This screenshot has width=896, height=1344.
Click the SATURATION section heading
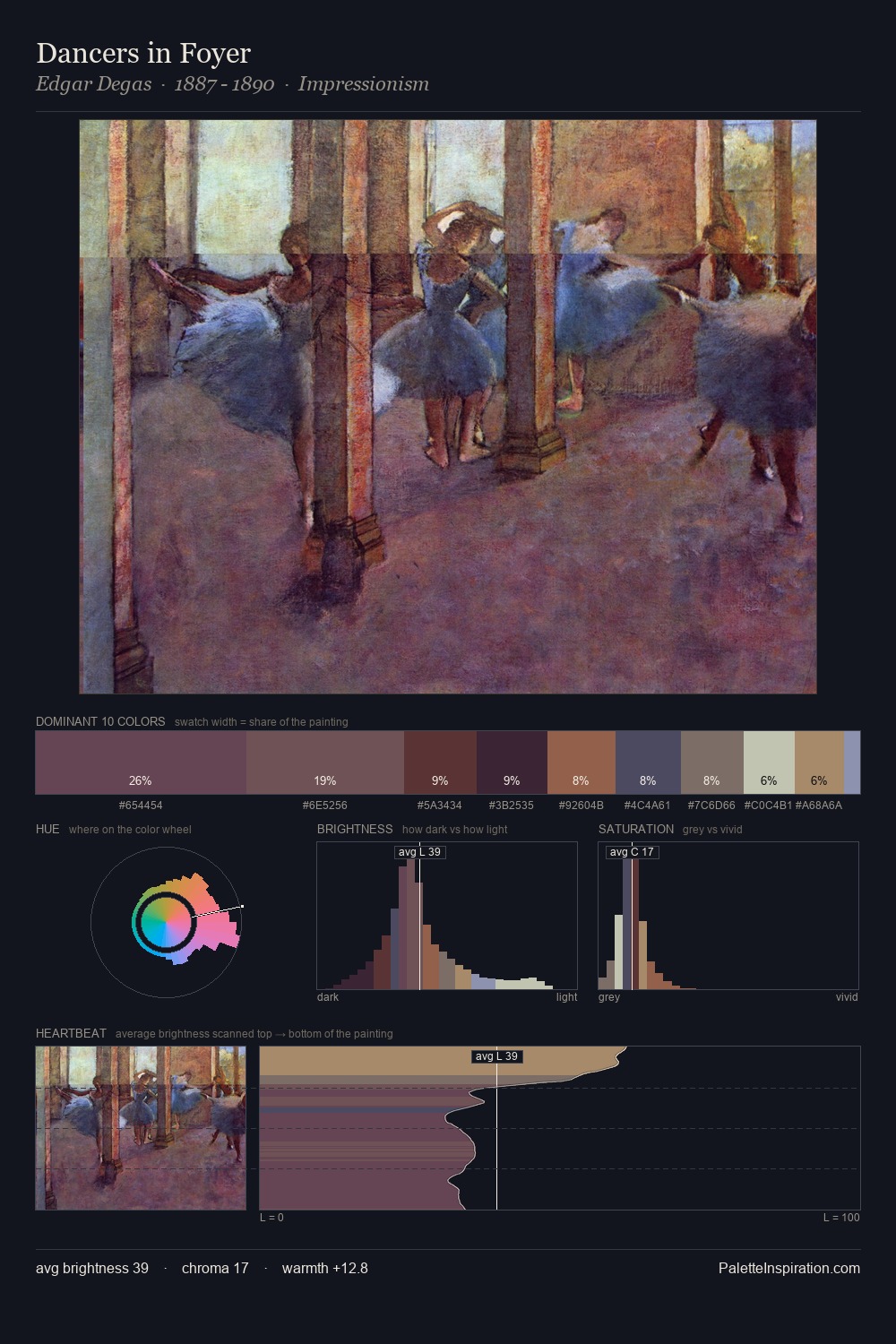(636, 829)
